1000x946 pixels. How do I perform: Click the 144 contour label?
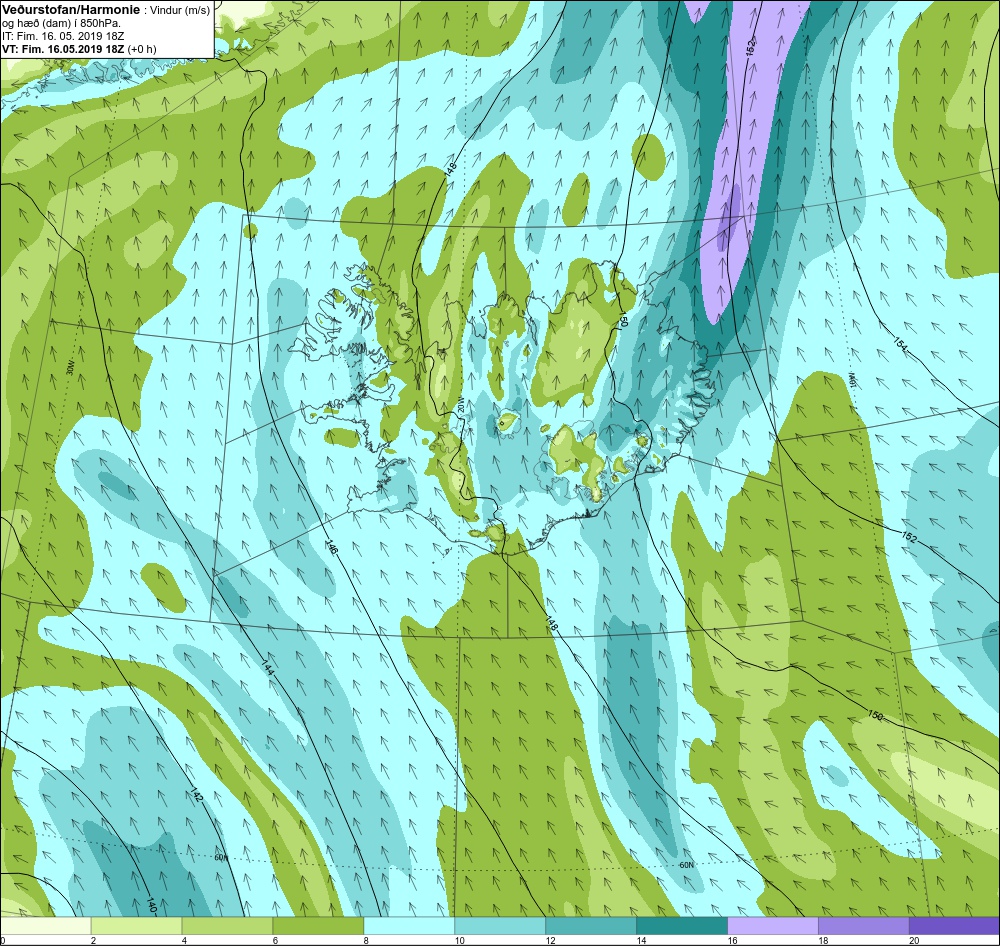[x=268, y=669]
